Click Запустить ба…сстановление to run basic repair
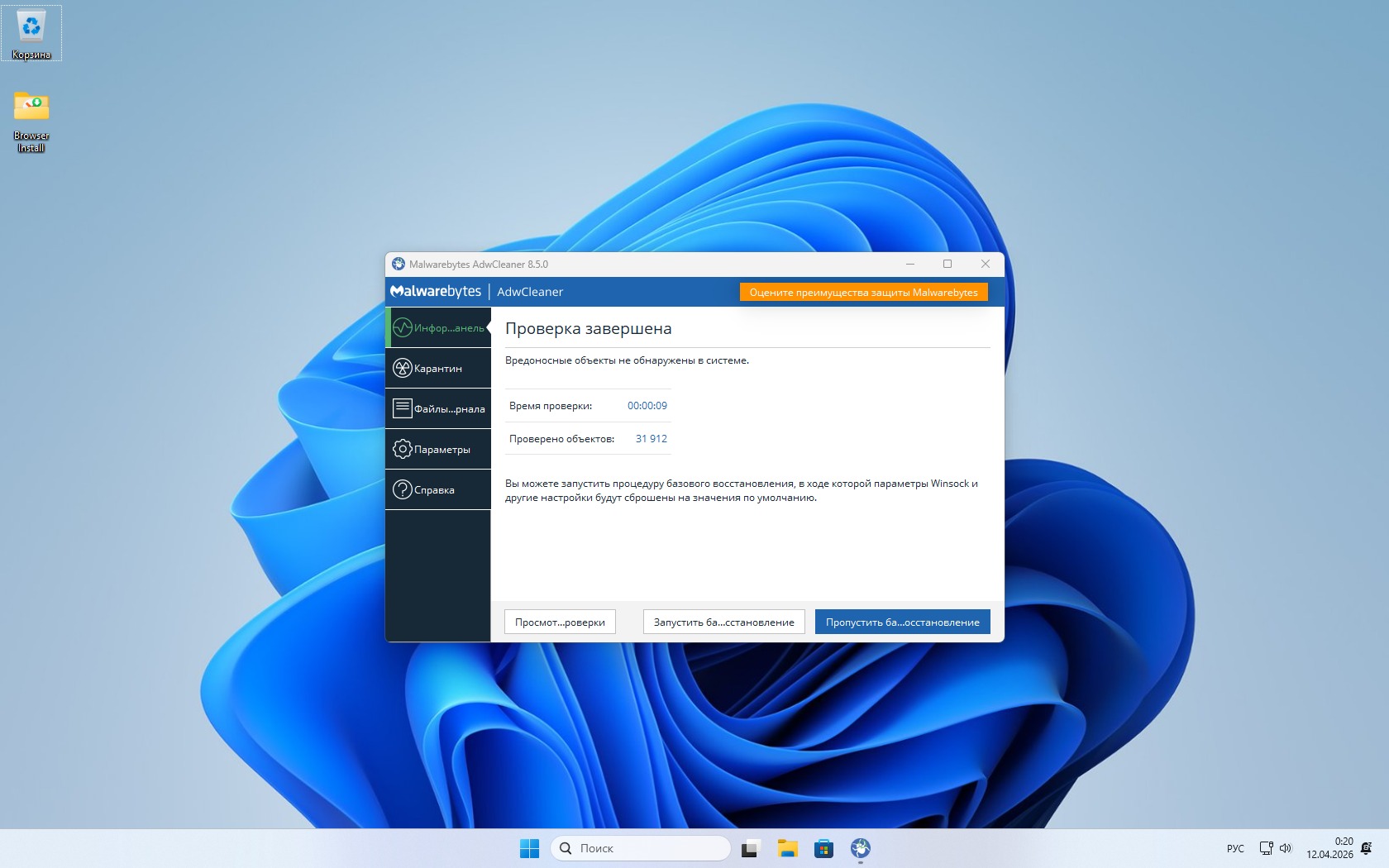Screen dimensions: 1389x868 tap(723, 622)
